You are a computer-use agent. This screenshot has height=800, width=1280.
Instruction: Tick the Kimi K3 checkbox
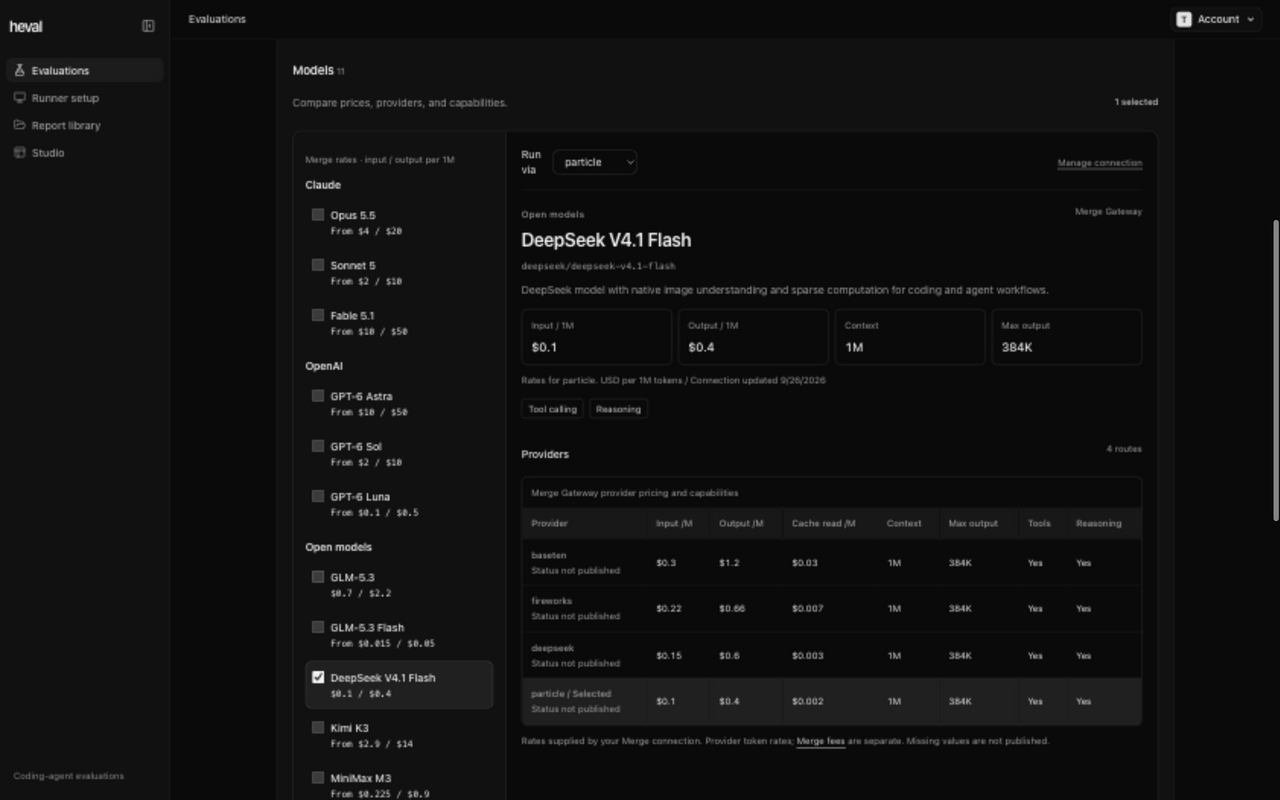(318, 727)
